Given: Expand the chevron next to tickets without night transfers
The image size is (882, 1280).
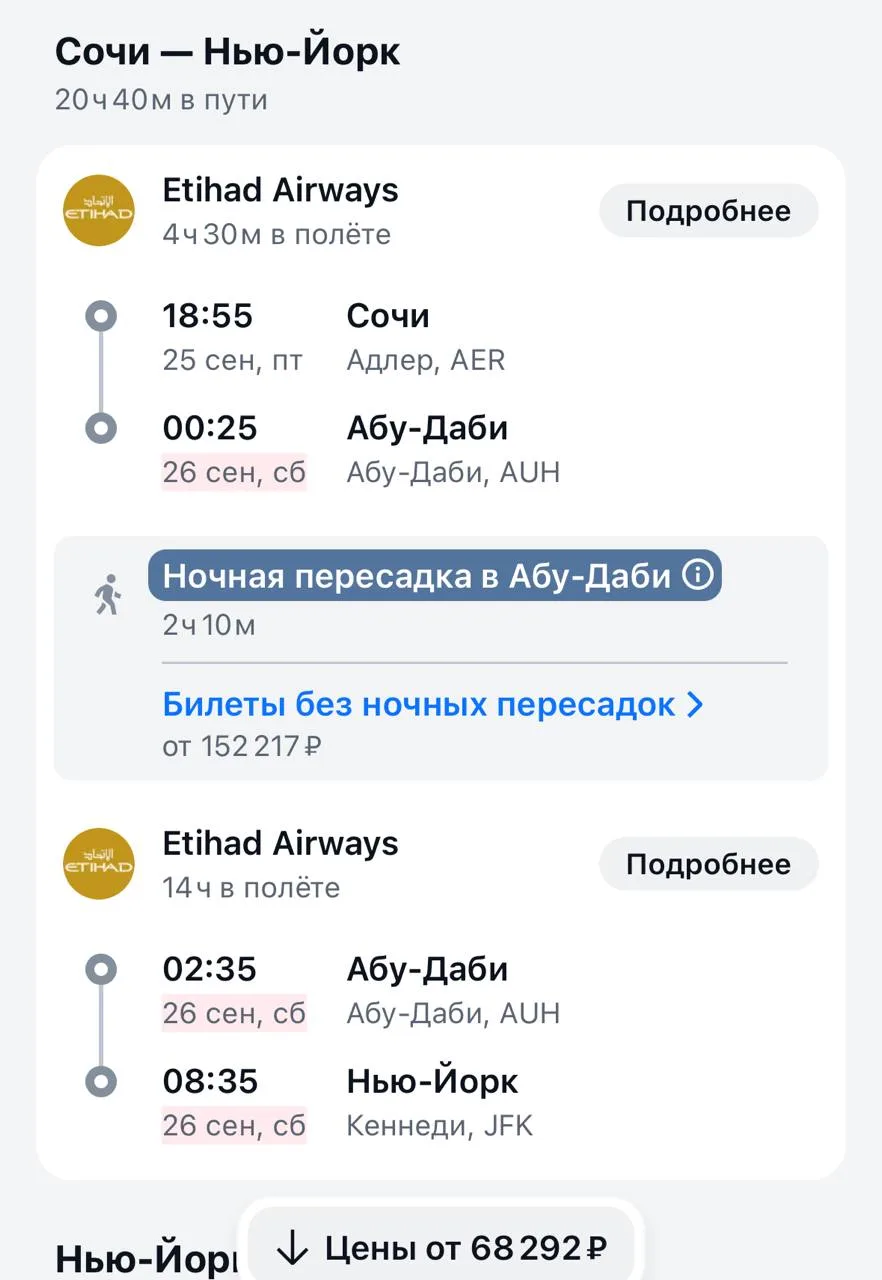Looking at the screenshot, I should point(695,705).
